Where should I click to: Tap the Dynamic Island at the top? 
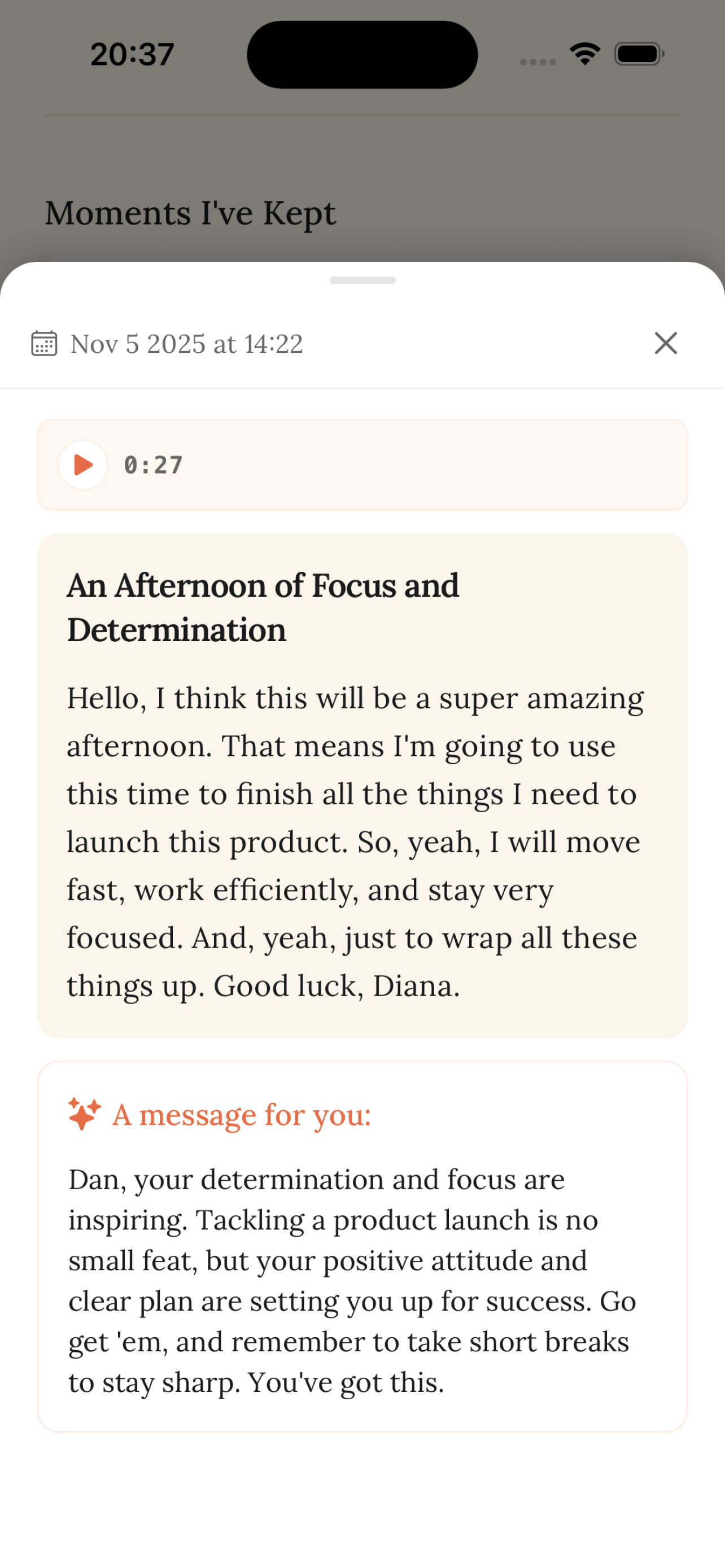click(x=361, y=52)
